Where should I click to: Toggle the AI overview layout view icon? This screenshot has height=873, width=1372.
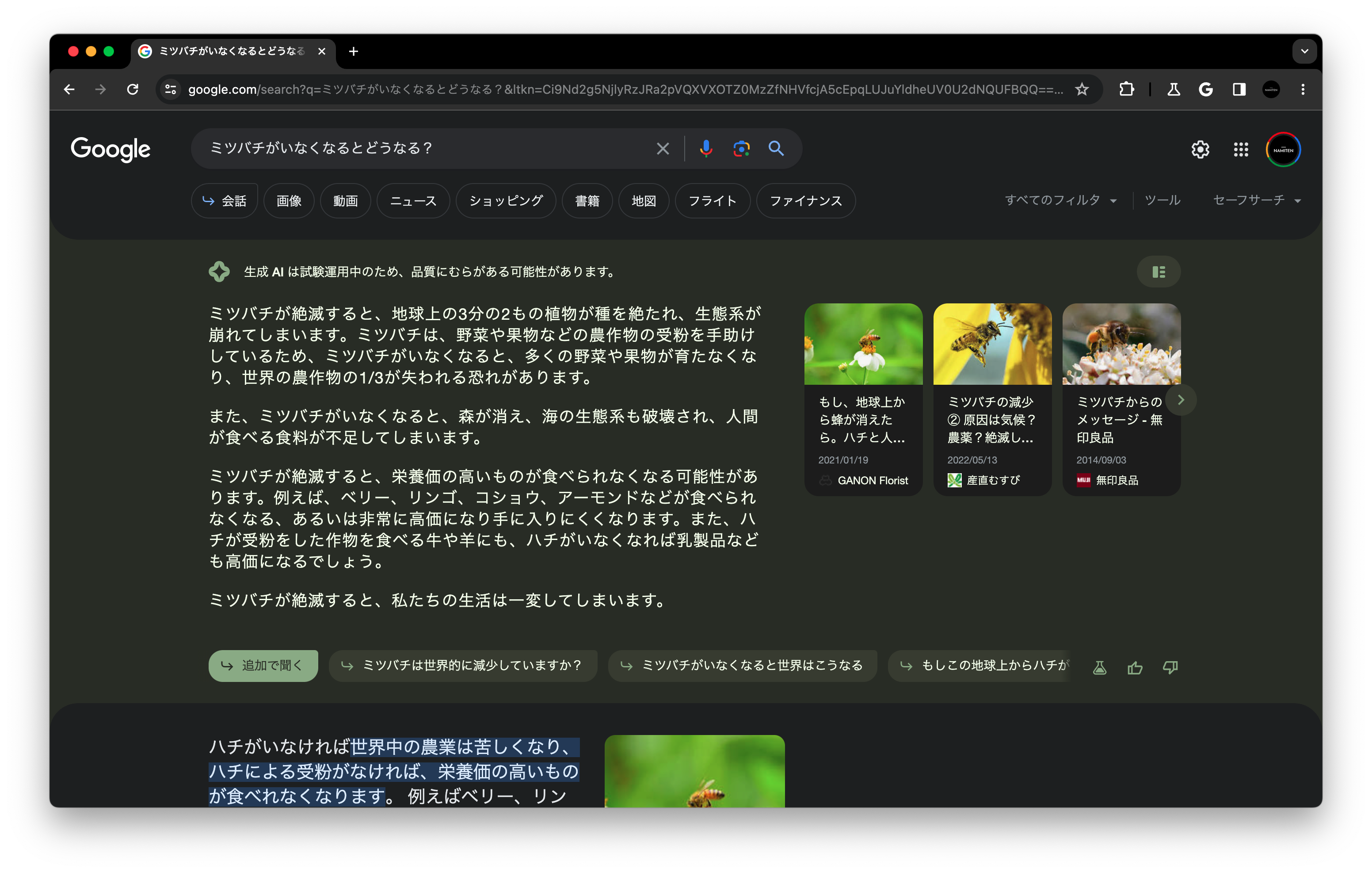1159,272
